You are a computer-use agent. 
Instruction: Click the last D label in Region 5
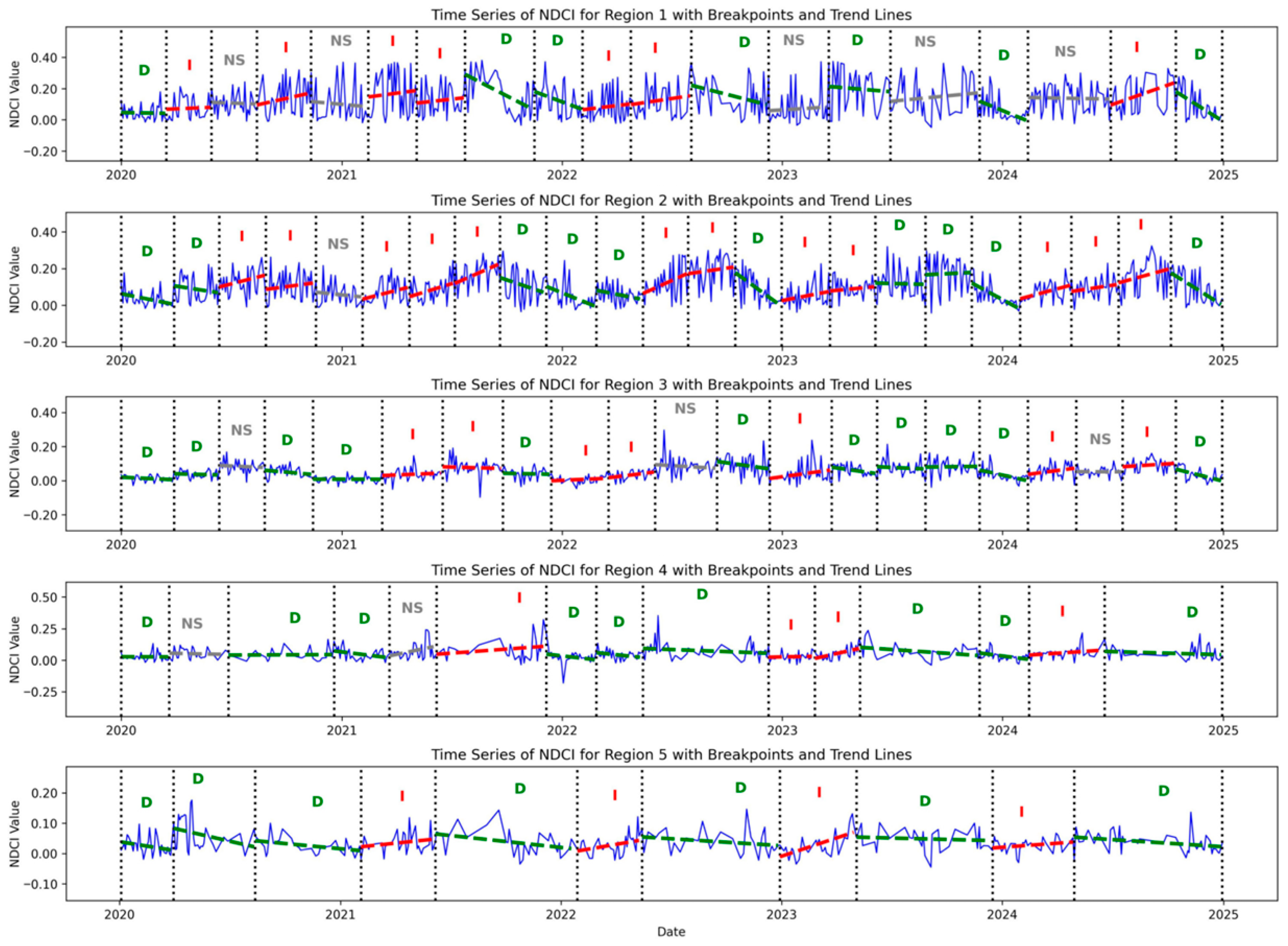click(x=1164, y=791)
